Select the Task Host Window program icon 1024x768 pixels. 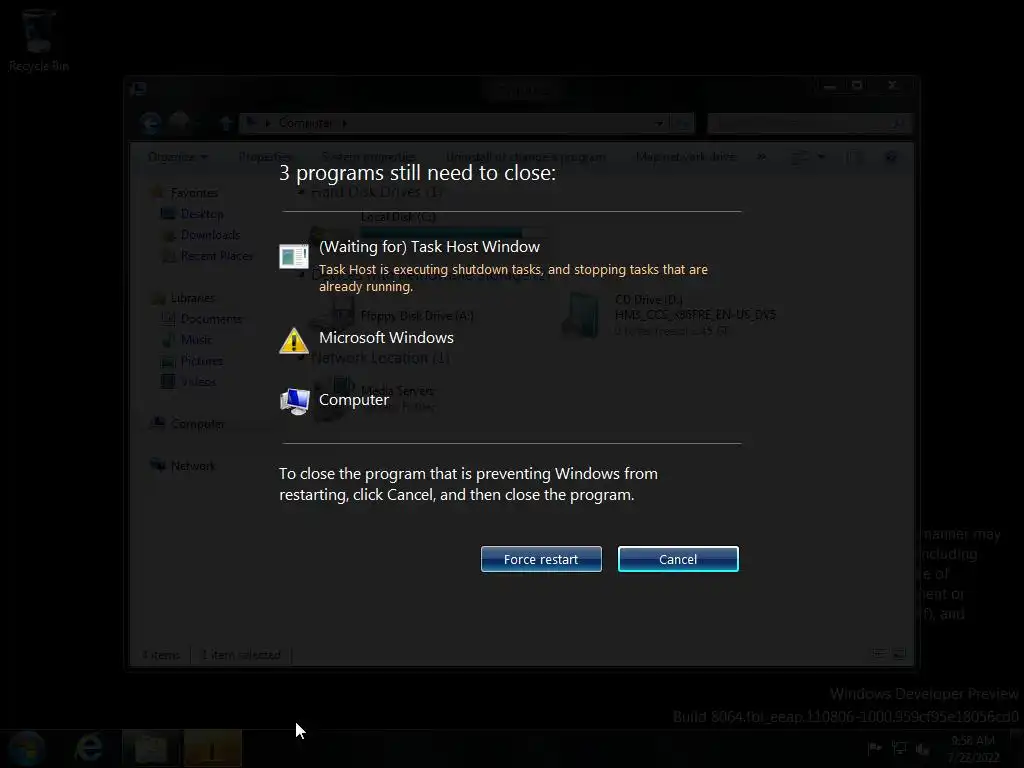(294, 256)
